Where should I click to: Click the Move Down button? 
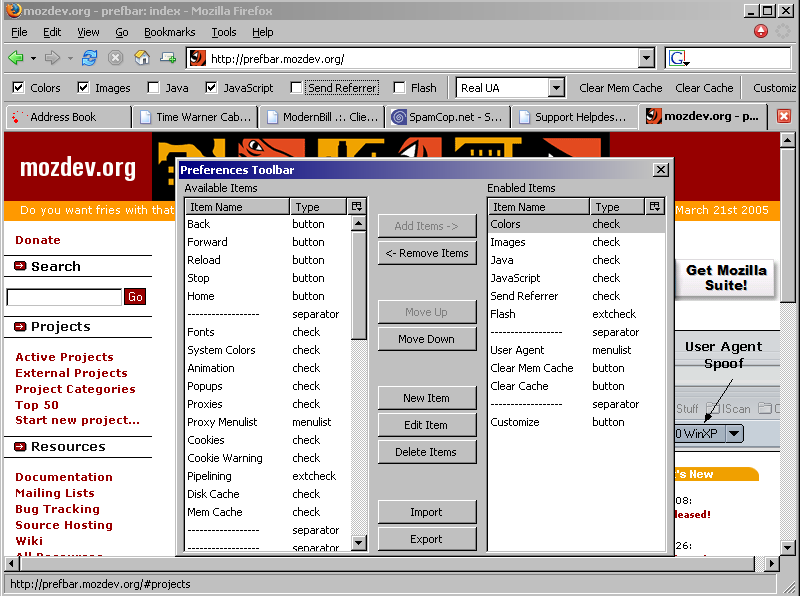(x=427, y=339)
